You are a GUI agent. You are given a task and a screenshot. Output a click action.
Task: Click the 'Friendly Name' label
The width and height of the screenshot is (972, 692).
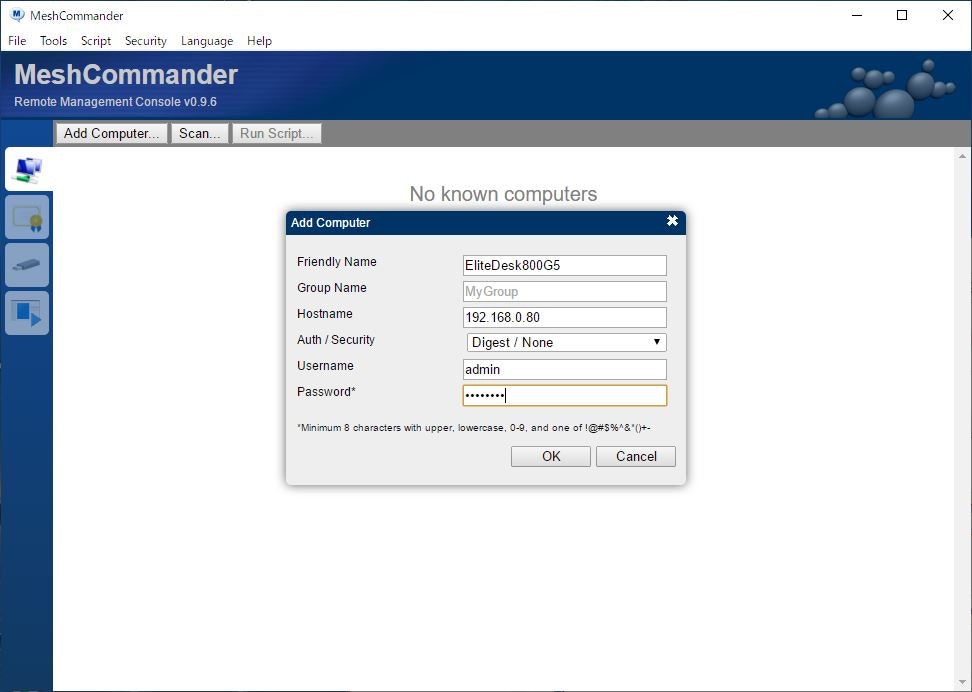point(337,262)
